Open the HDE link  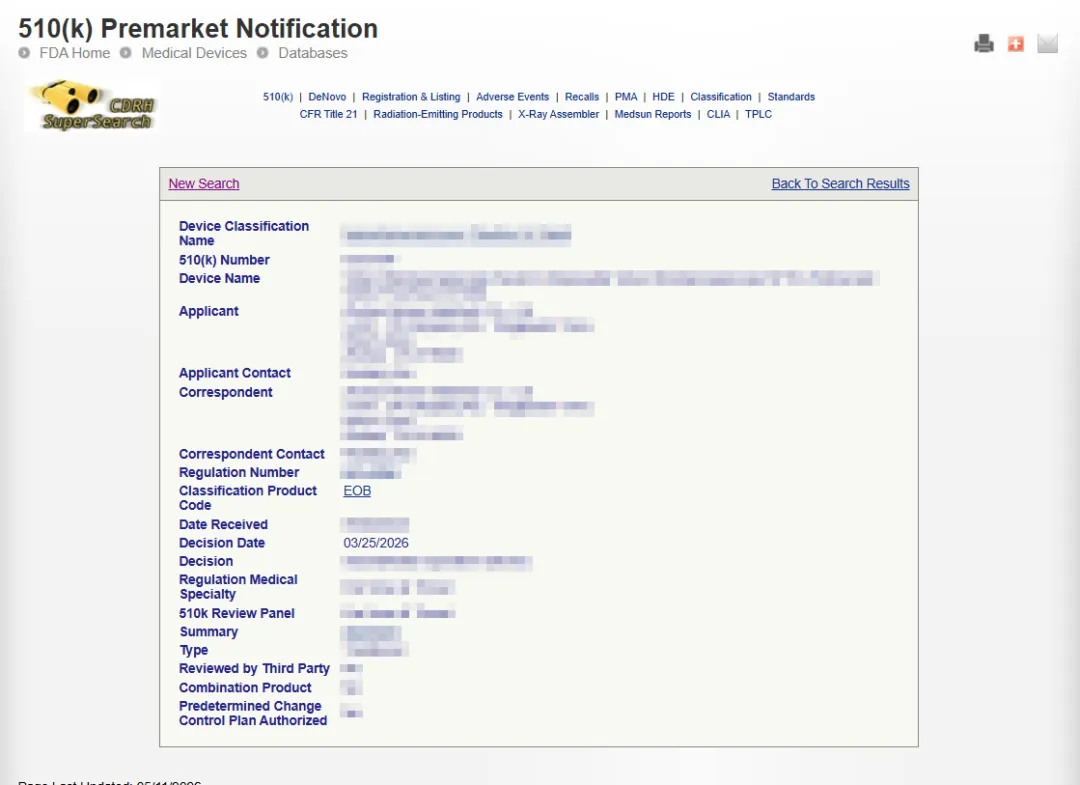coord(663,97)
